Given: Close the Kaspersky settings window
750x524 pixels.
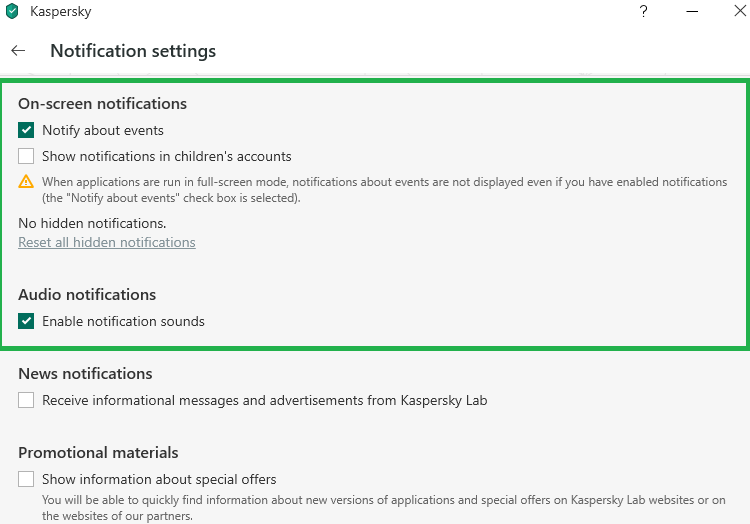Looking at the screenshot, I should click(x=738, y=12).
